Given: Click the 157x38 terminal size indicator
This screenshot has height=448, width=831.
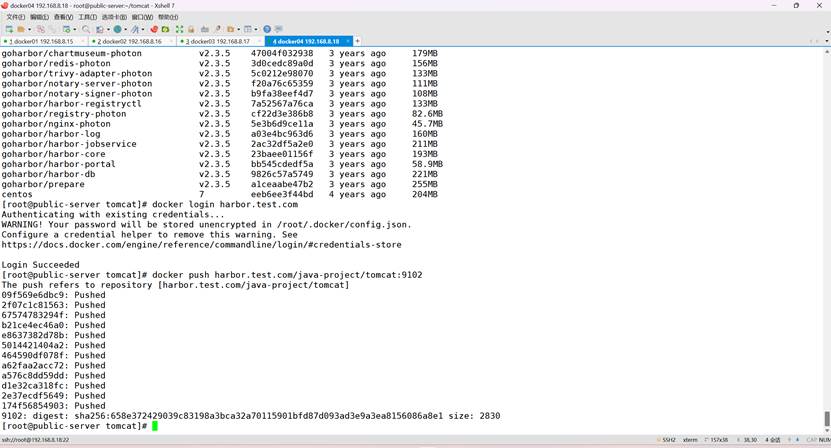Looking at the screenshot, I should [x=719, y=440].
